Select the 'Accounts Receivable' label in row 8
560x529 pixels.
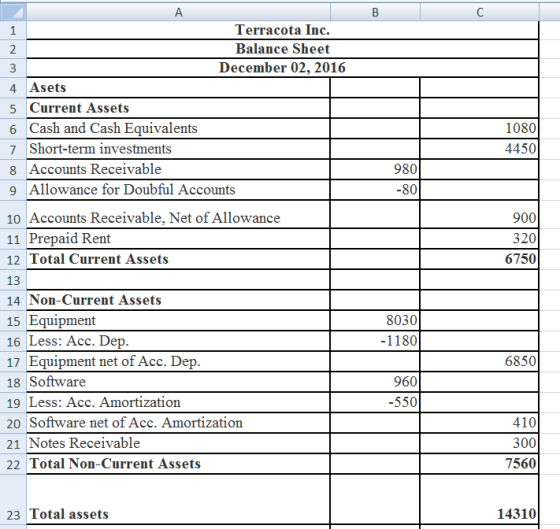pos(179,169)
